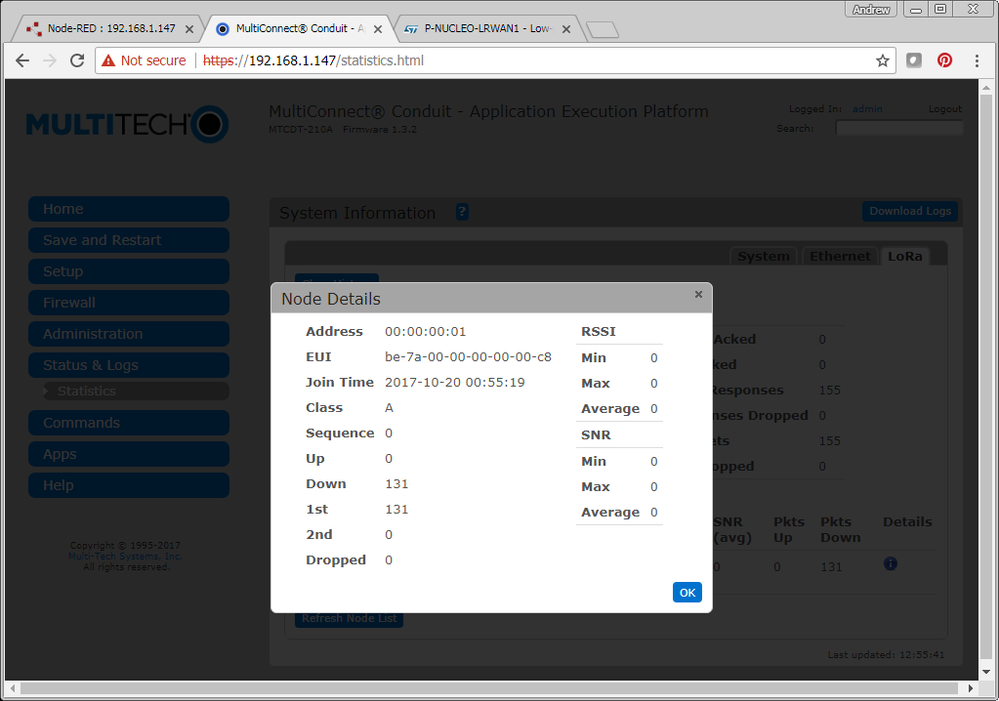Open the Apps menu item
This screenshot has width=999, height=701.
pyautogui.click(x=129, y=454)
